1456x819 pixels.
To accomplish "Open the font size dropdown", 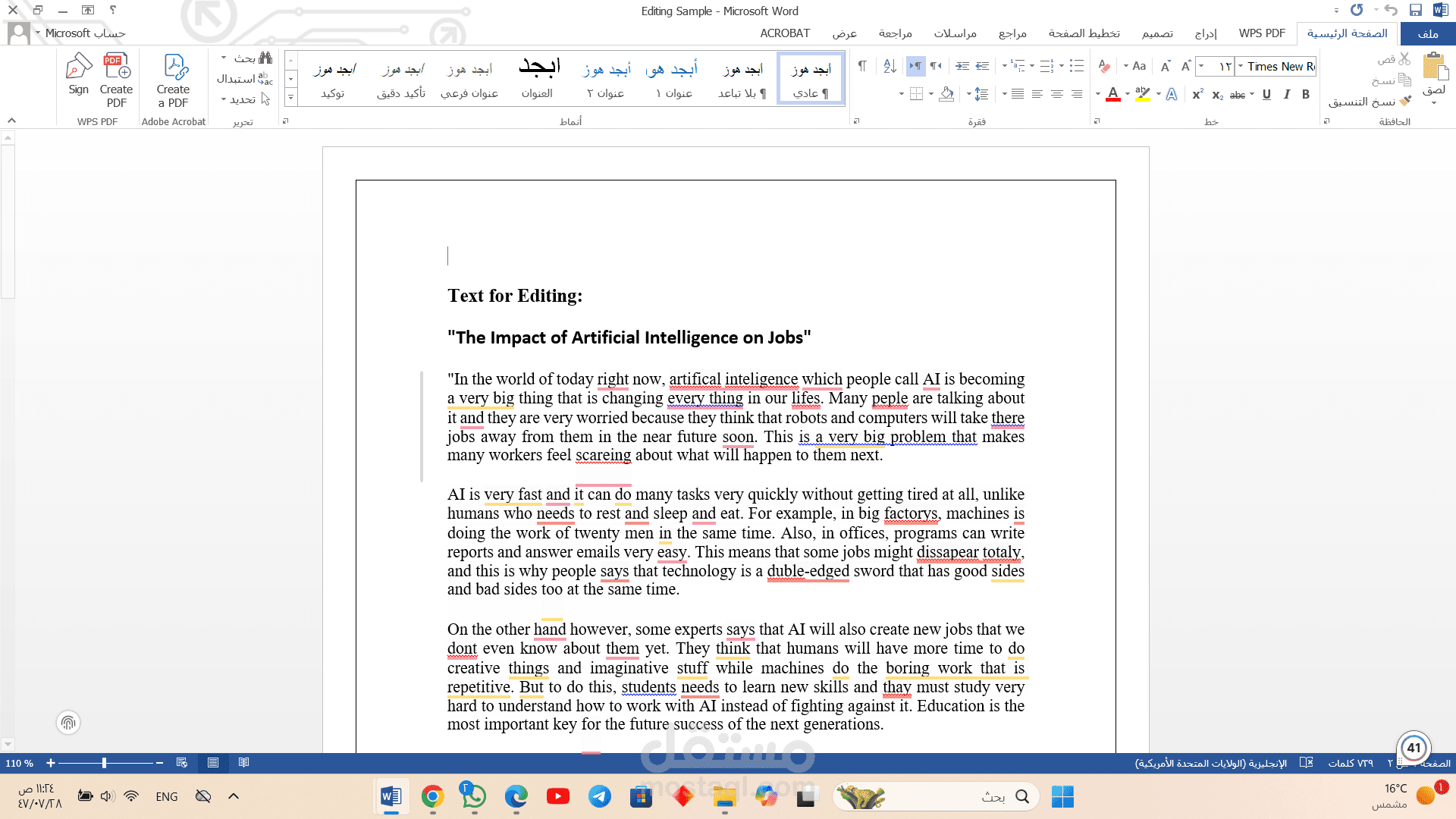I will click(x=1201, y=67).
